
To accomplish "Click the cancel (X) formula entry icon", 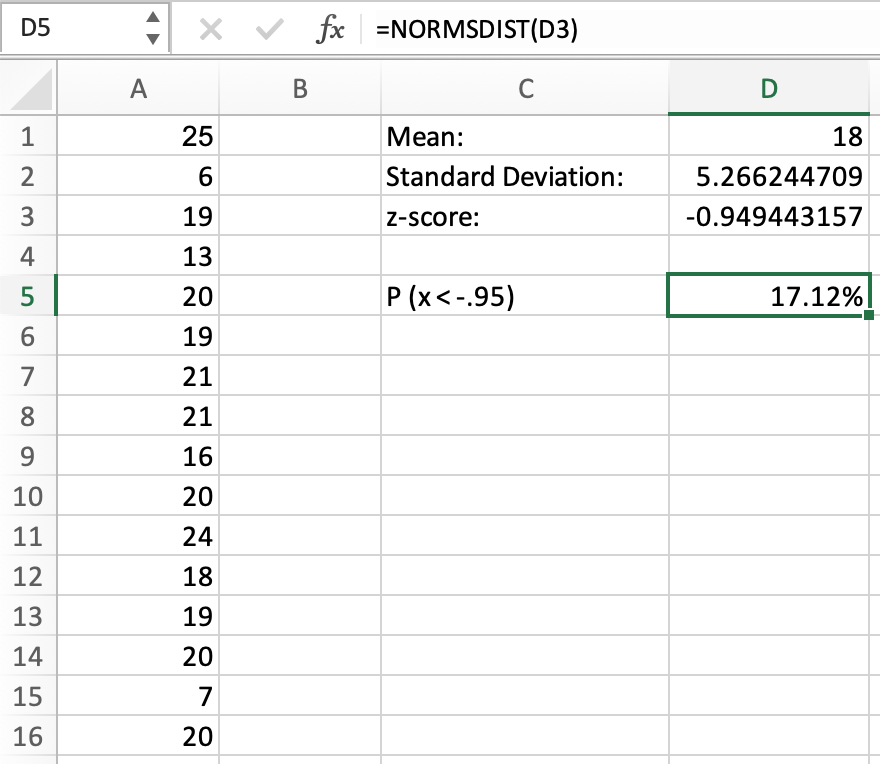I will click(x=211, y=31).
